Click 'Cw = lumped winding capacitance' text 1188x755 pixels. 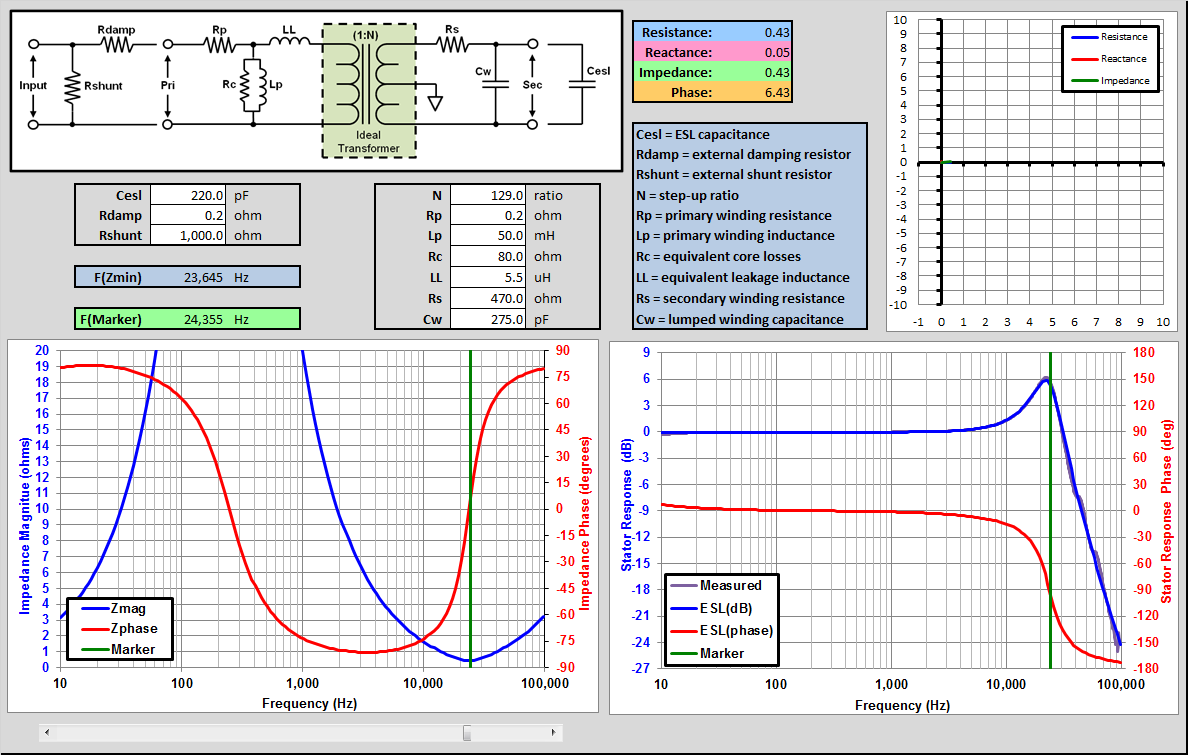(x=739, y=319)
